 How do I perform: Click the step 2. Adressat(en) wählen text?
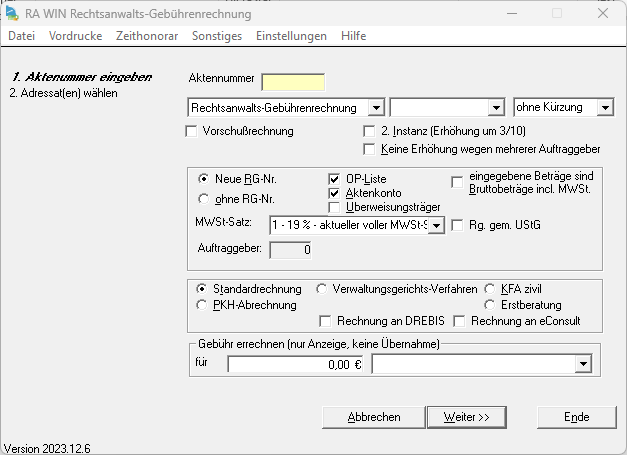click(64, 93)
